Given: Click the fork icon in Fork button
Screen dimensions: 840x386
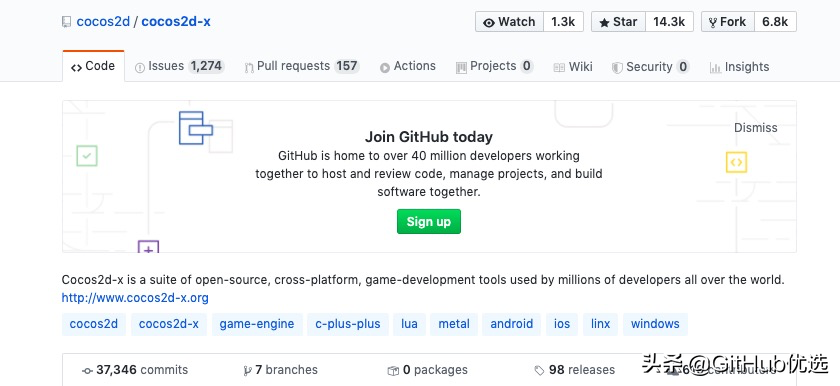Looking at the screenshot, I should [712, 23].
